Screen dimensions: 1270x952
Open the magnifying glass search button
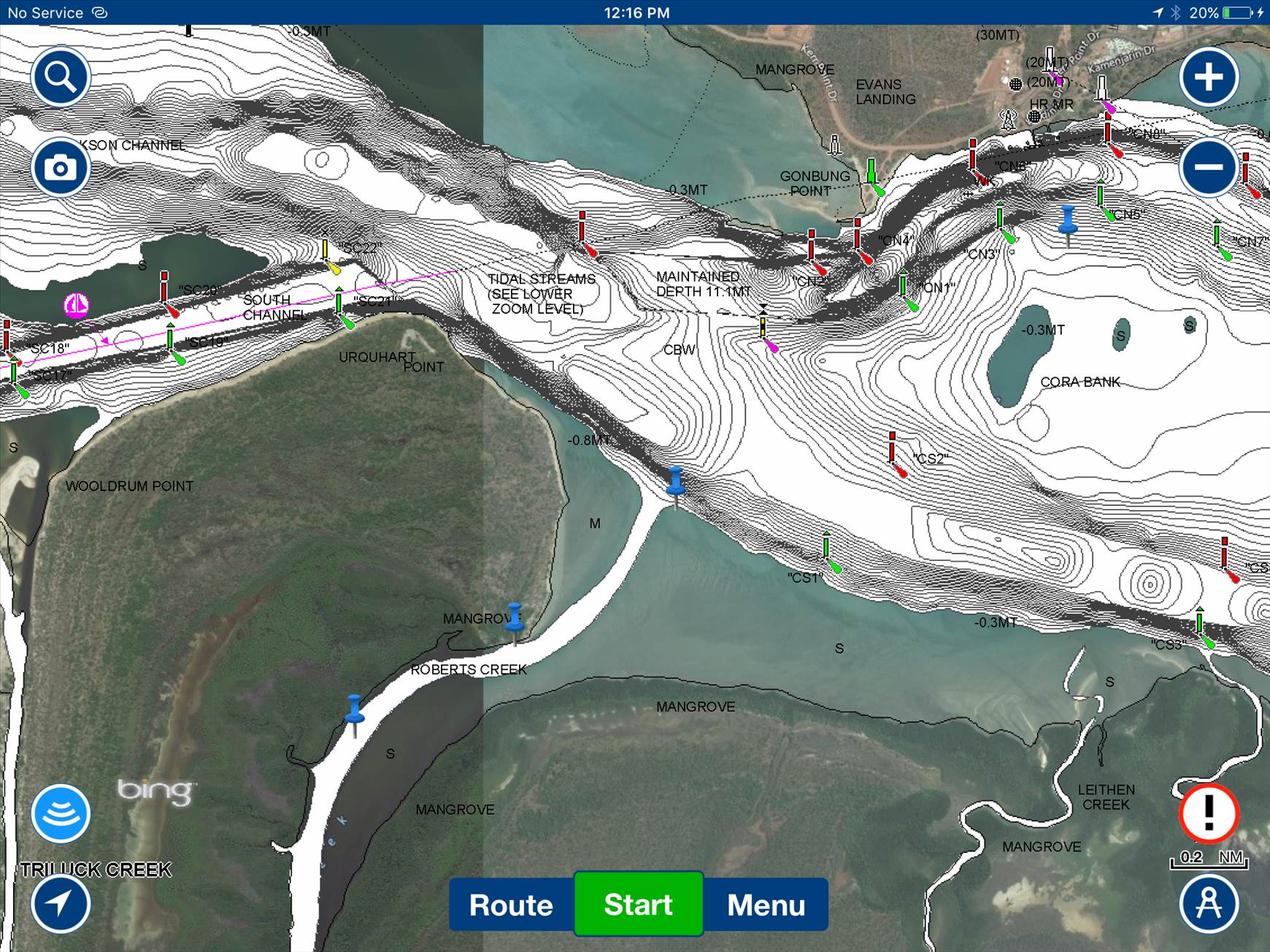(61, 77)
